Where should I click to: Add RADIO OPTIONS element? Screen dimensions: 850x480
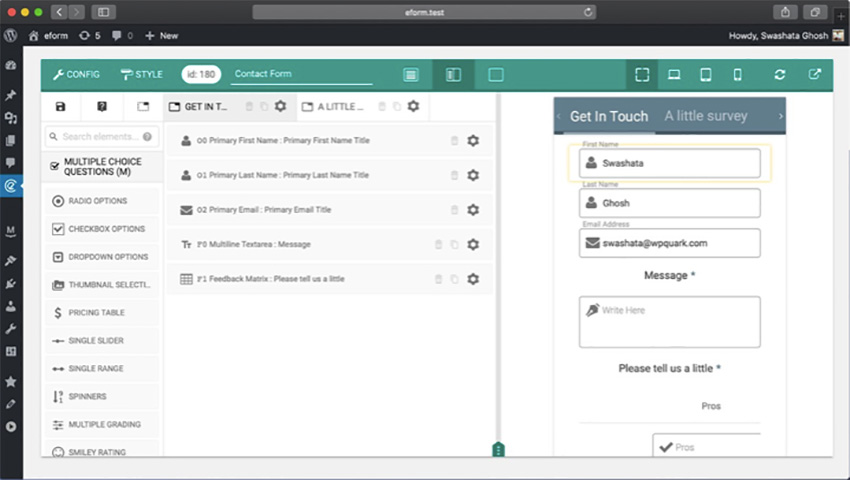click(102, 201)
